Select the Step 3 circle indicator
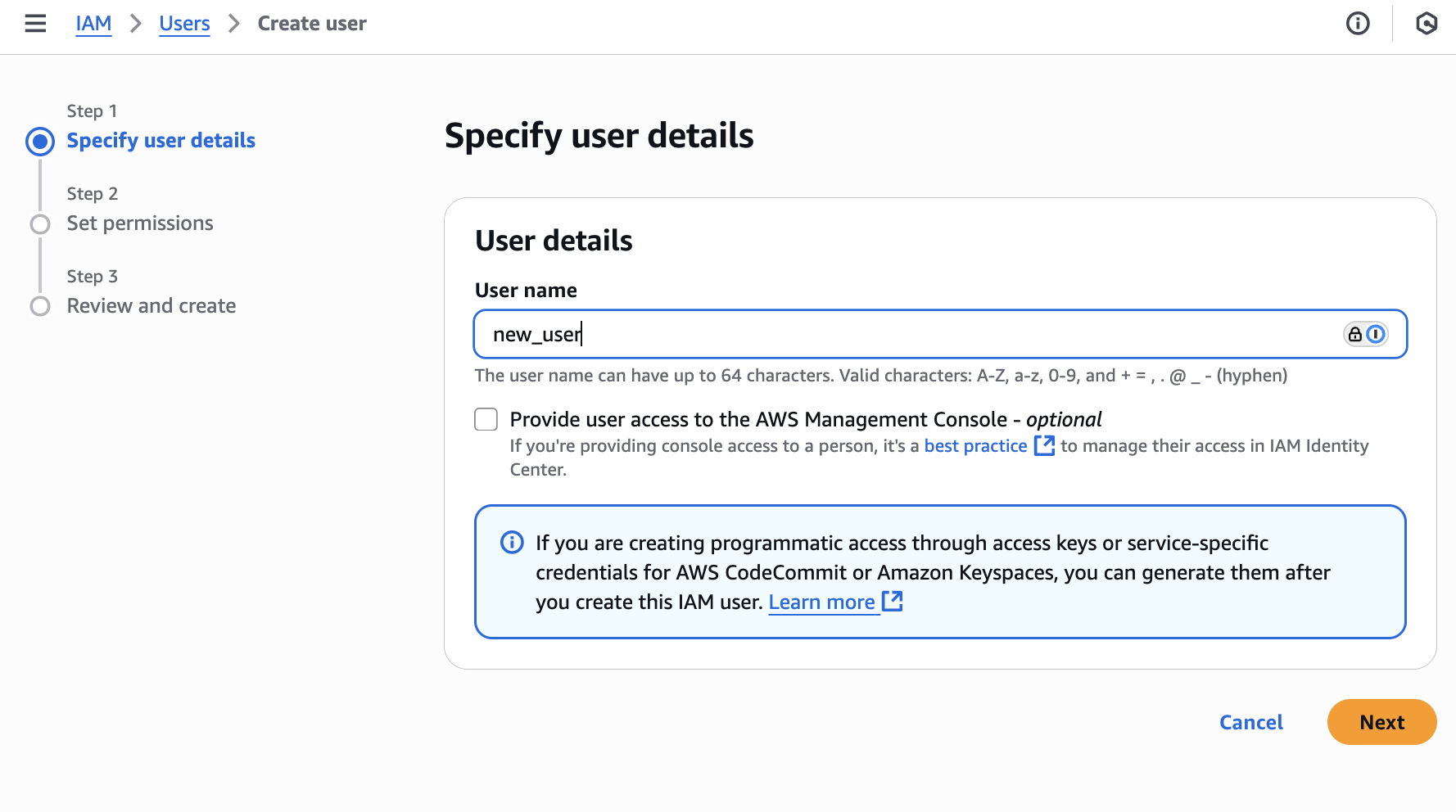This screenshot has height=812, width=1456. tap(40, 306)
